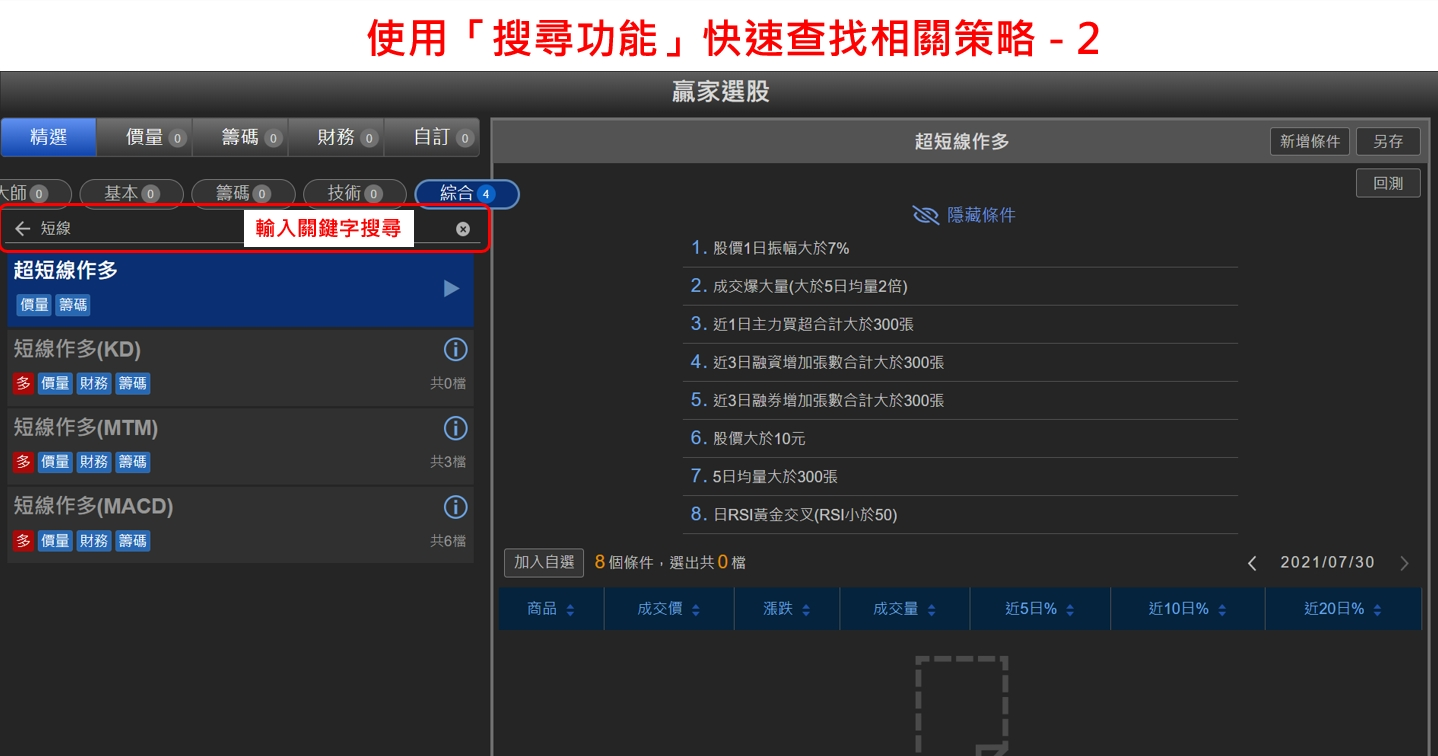Viewport: 1438px width, 756px height.
Task: Sort by 成交價 column
Action: tap(668, 609)
